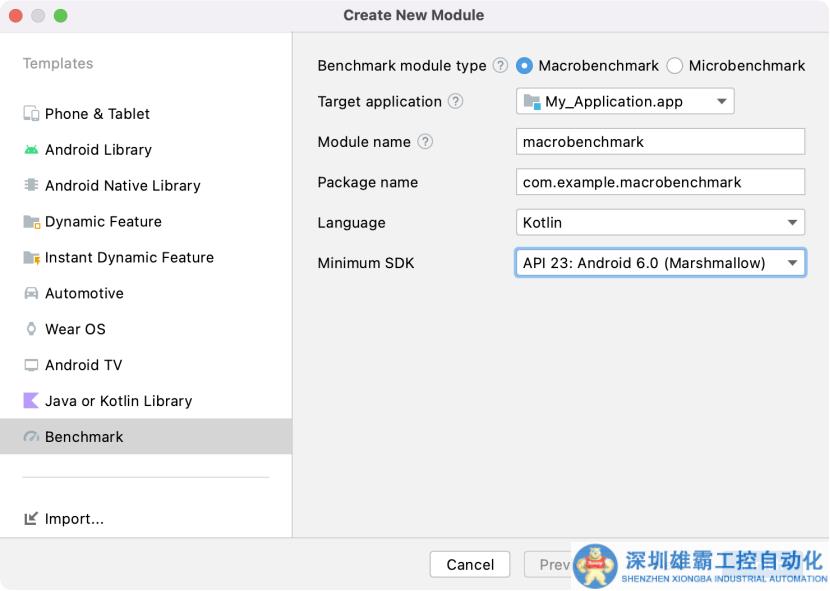This screenshot has width=830, height=591.
Task: Click the Kotlin library icon
Action: click(31, 401)
